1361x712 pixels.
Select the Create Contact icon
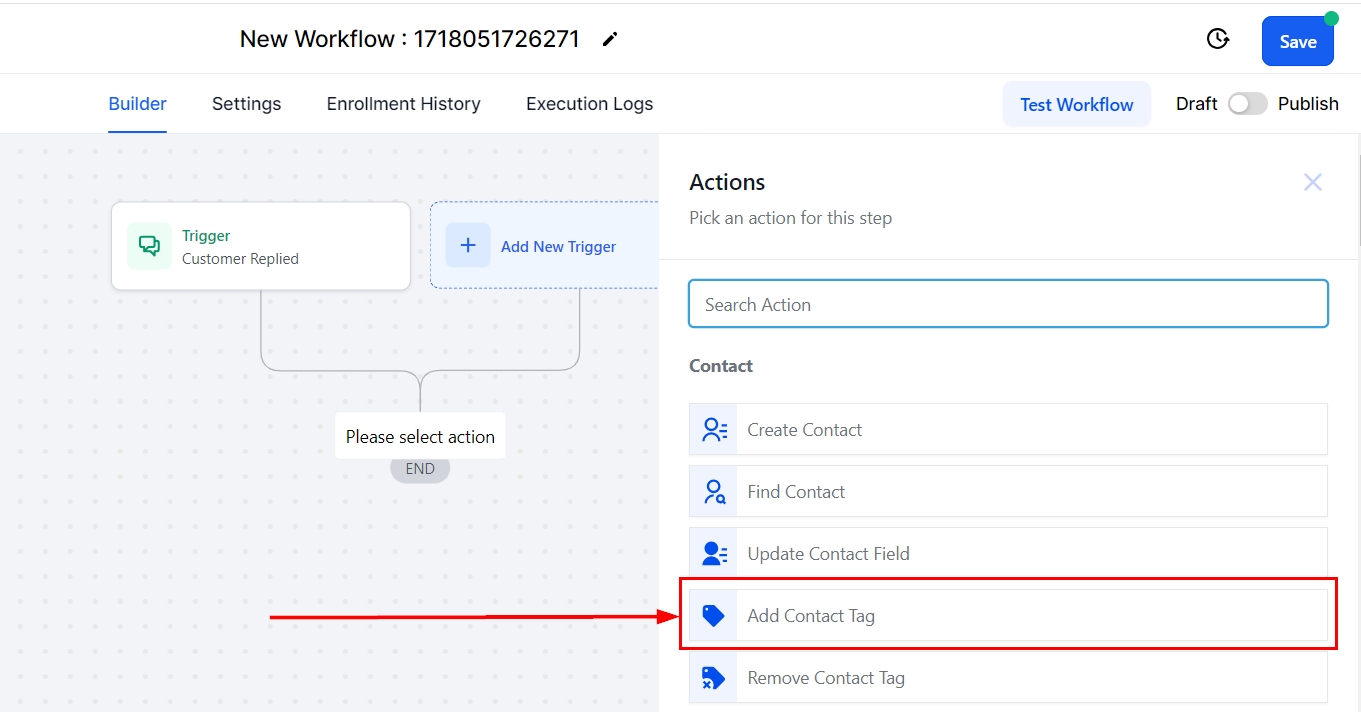(714, 430)
